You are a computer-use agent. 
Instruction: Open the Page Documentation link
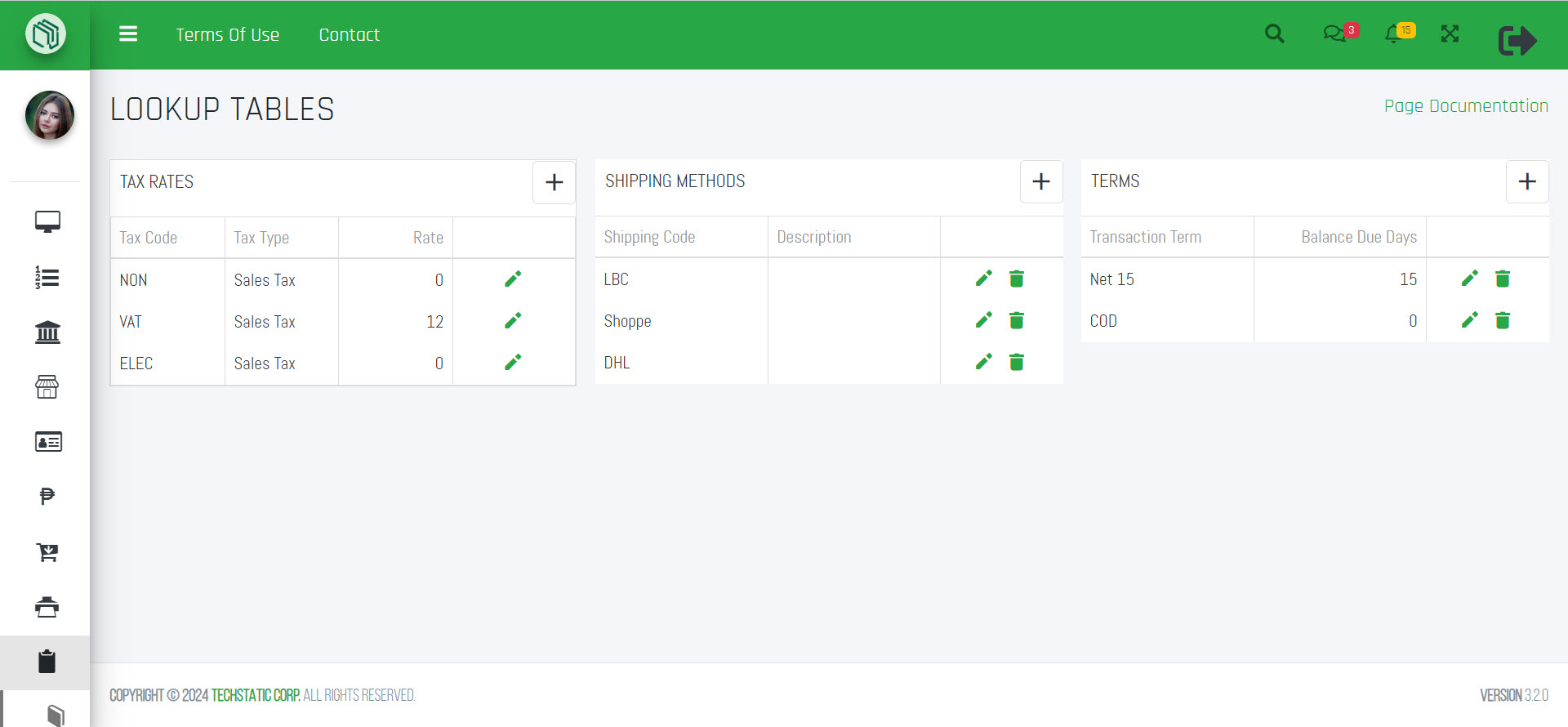pos(1465,106)
